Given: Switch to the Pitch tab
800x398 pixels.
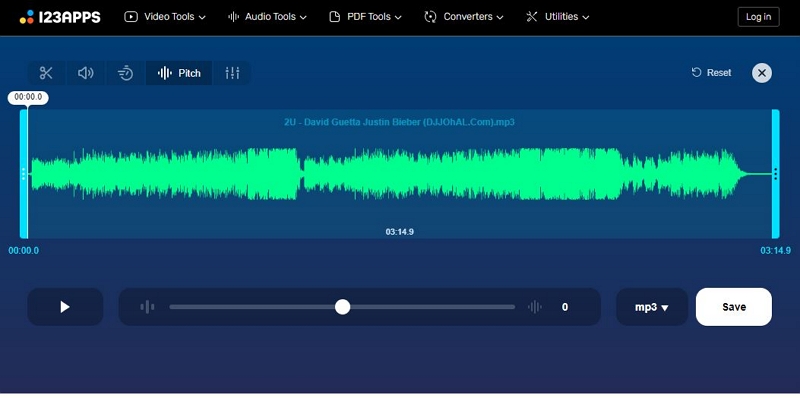Looking at the screenshot, I should (179, 73).
